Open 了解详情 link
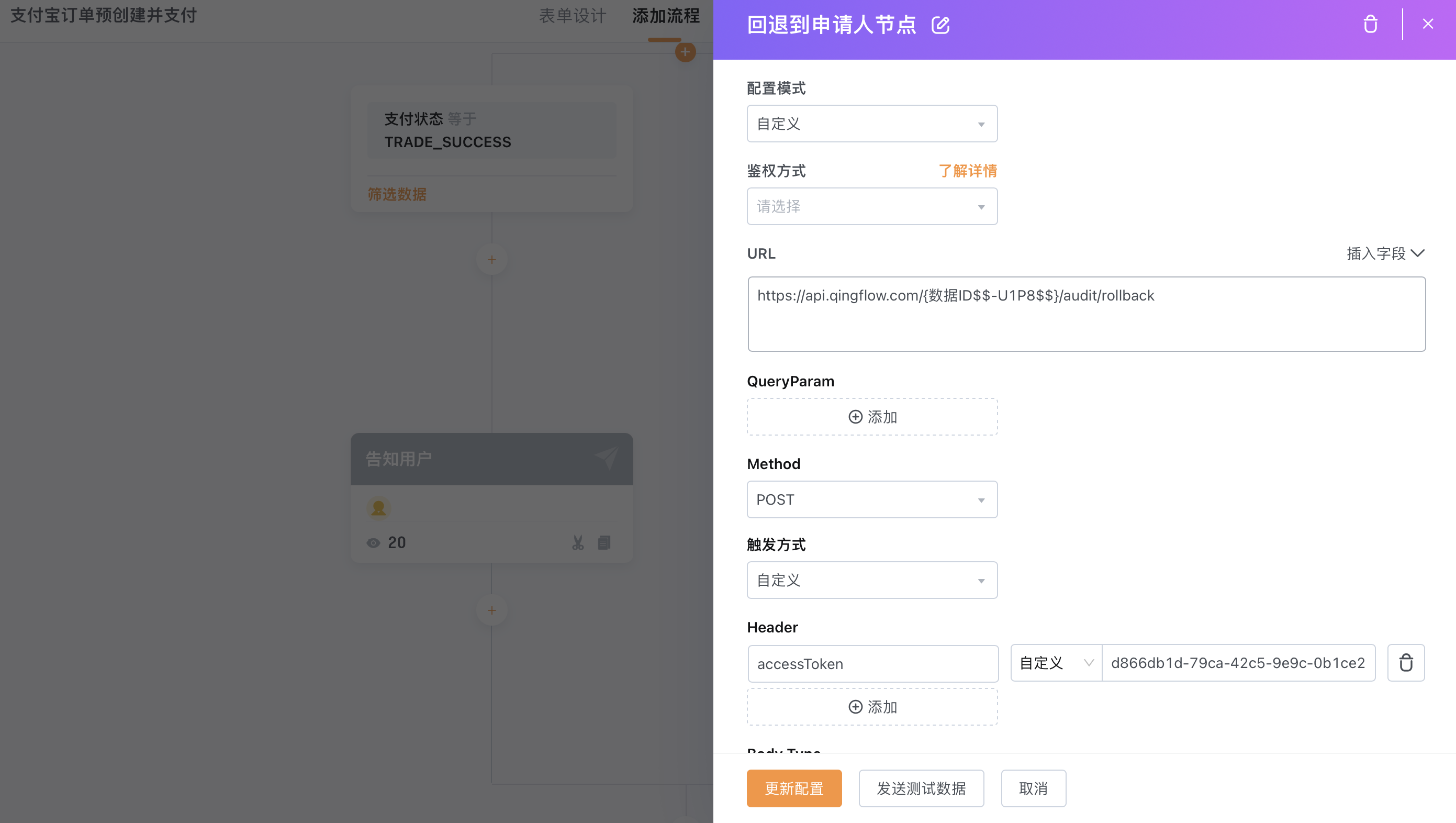Image resolution: width=1456 pixels, height=823 pixels. pos(968,171)
